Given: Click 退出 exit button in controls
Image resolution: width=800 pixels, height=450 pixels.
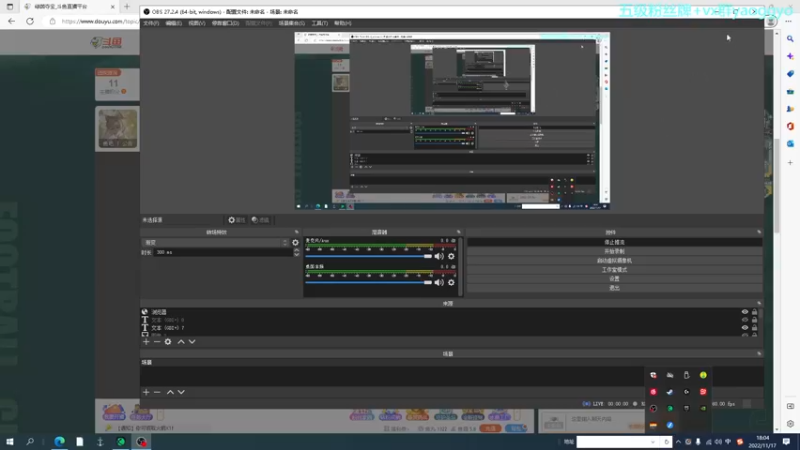Looking at the screenshot, I should [614, 288].
